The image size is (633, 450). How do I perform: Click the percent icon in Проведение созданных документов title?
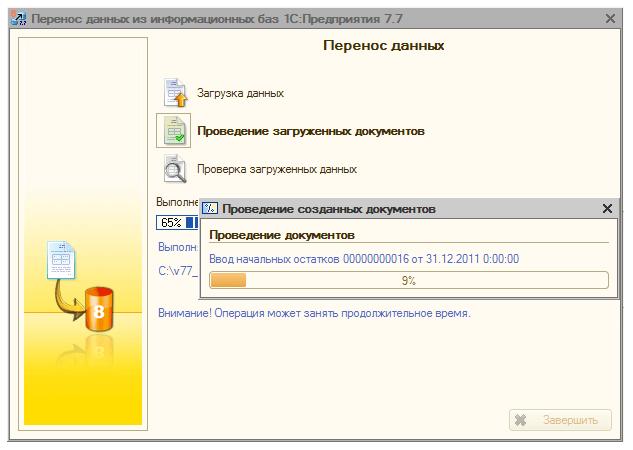coord(210,209)
